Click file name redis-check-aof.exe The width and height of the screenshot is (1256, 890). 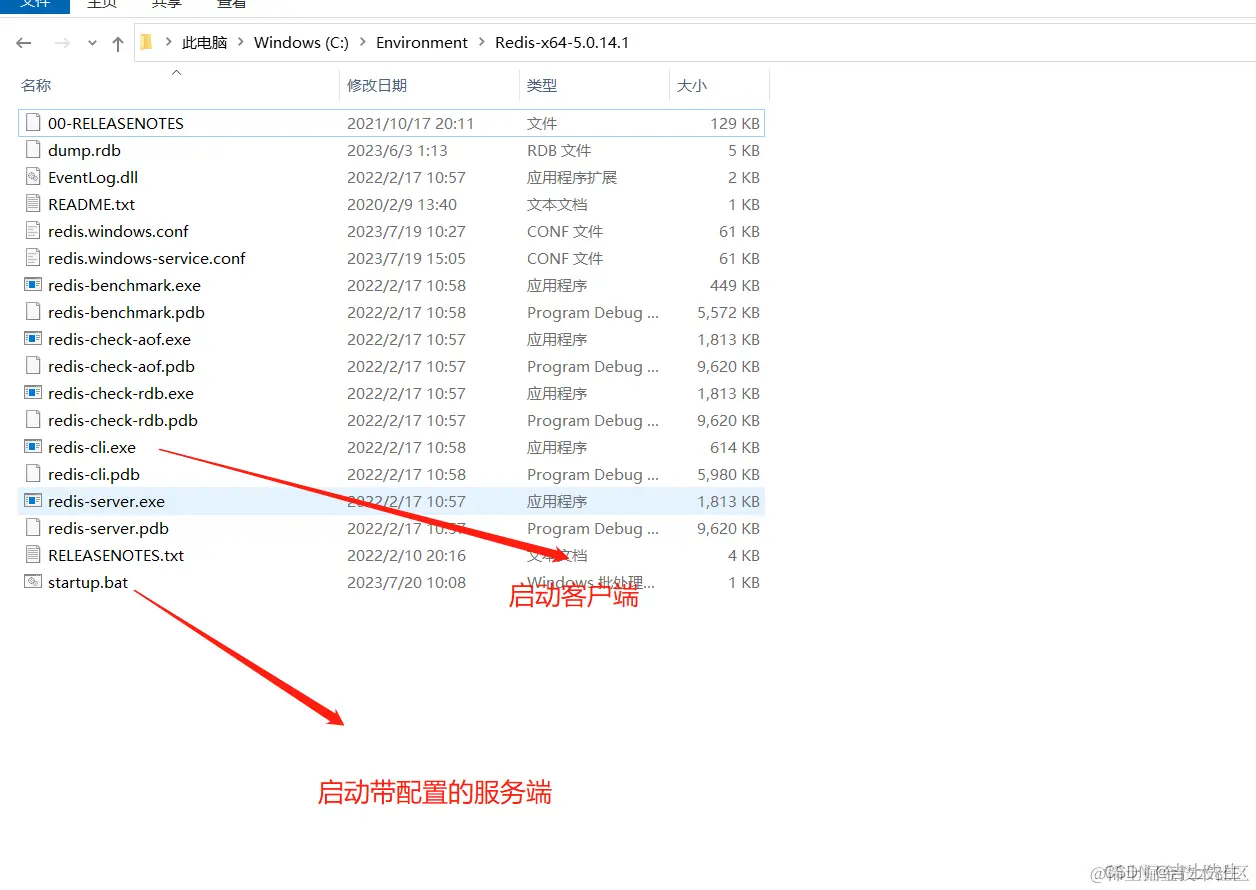coord(119,340)
